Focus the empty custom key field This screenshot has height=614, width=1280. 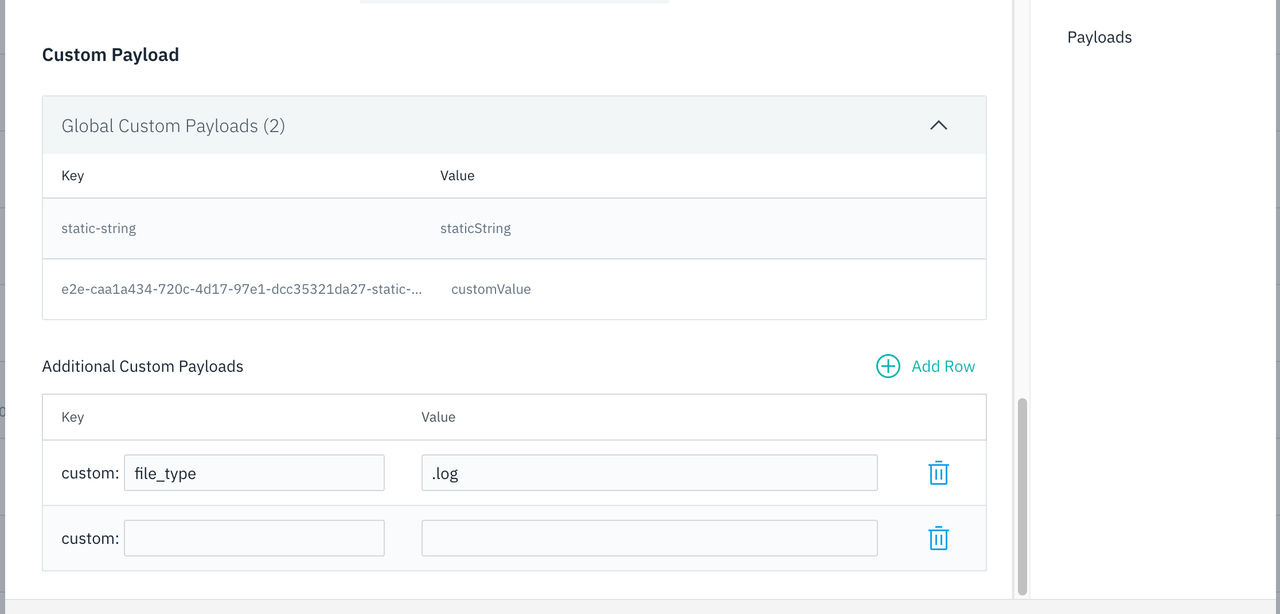pyautogui.click(x=254, y=538)
